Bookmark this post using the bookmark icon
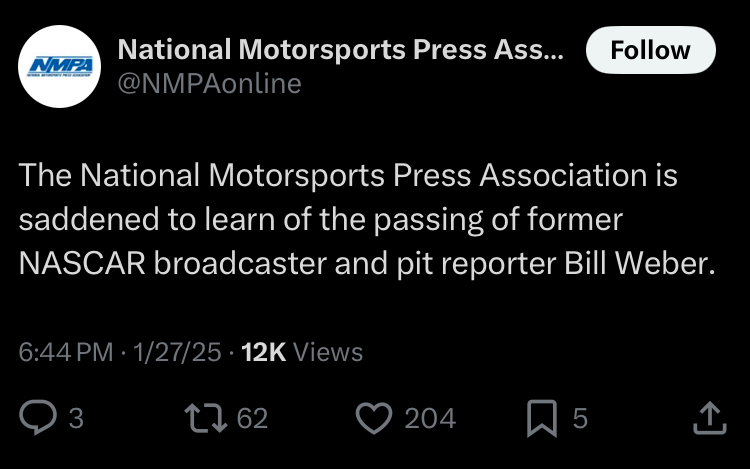750x469 pixels. coord(541,417)
